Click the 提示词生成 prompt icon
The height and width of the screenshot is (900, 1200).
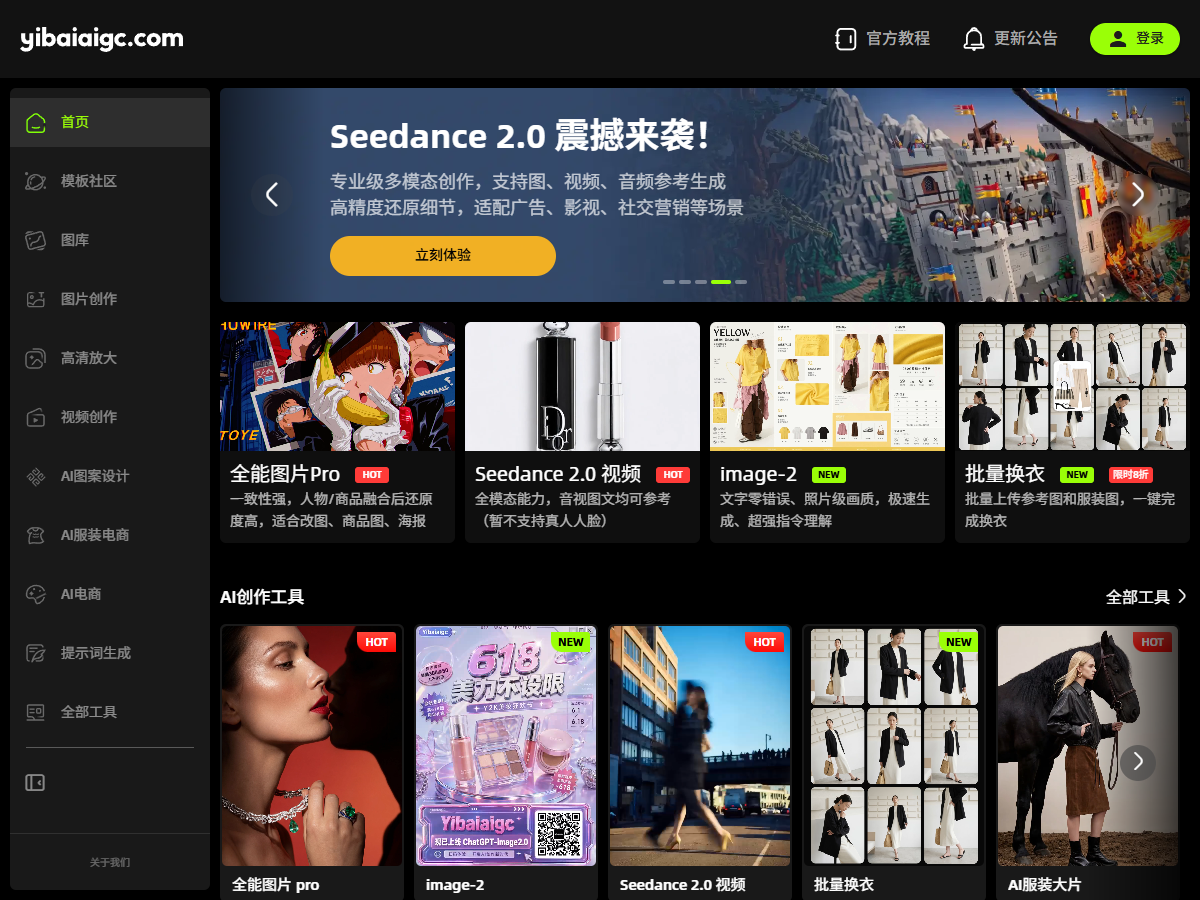(36, 653)
